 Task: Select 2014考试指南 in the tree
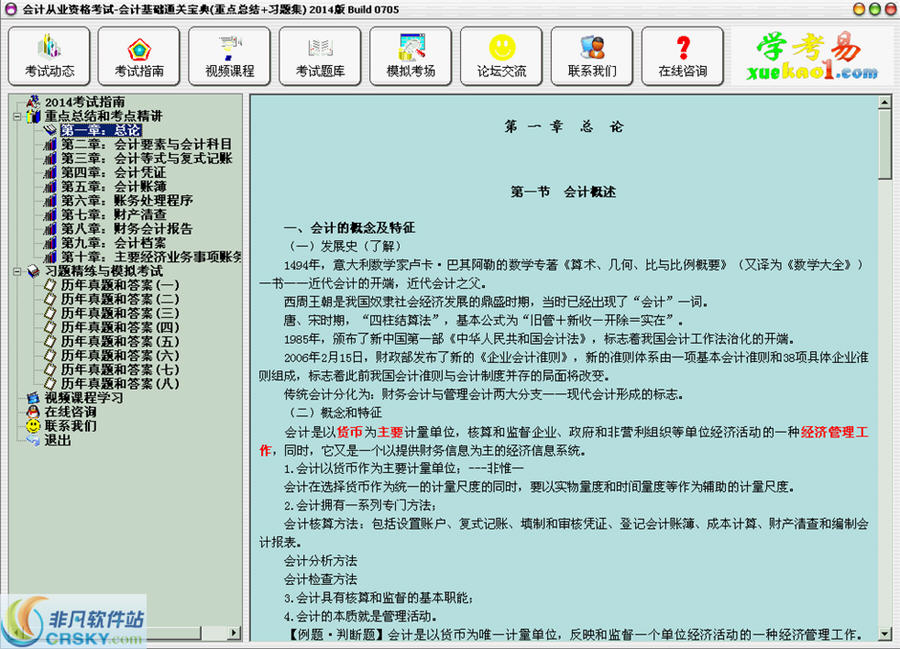click(x=85, y=102)
